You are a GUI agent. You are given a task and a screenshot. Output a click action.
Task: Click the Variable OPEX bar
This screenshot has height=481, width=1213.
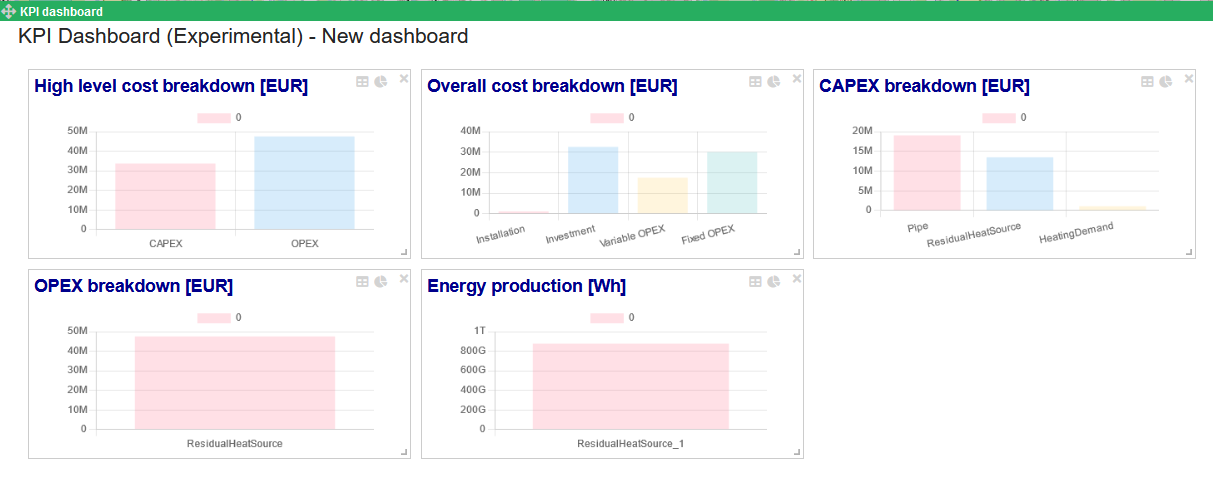[x=662, y=195]
